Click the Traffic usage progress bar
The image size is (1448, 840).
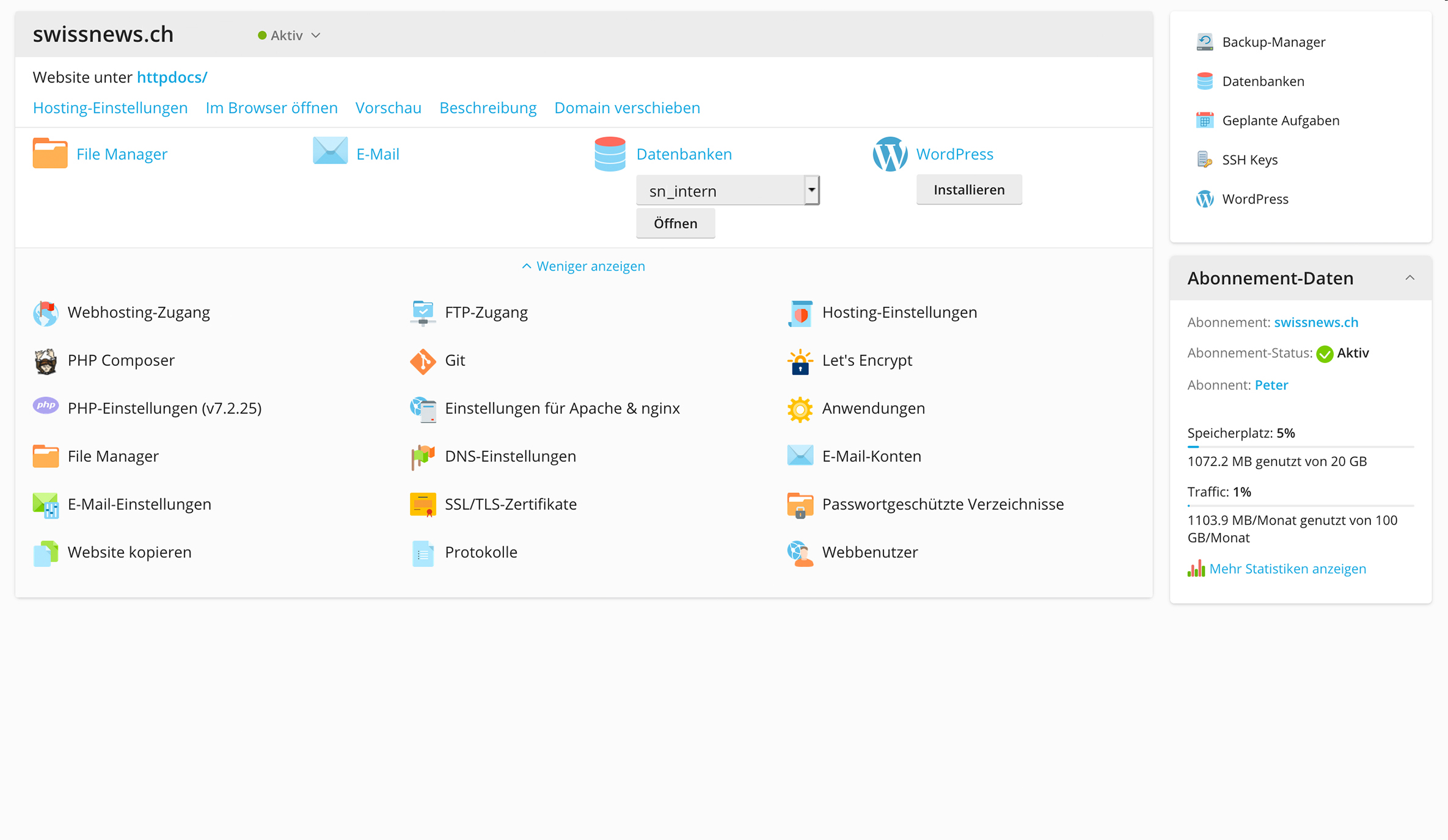pos(1300,506)
